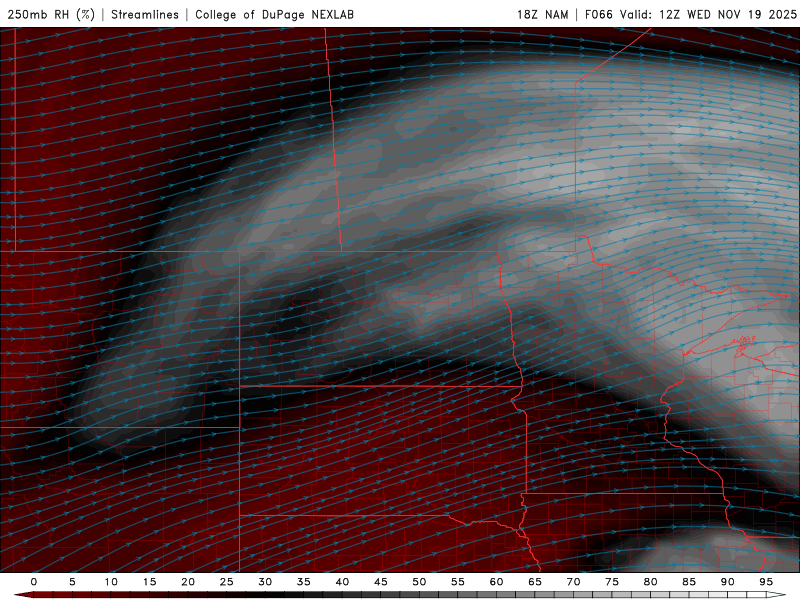Click the colorbar label "45"
The width and height of the screenshot is (800, 600).
380,582
